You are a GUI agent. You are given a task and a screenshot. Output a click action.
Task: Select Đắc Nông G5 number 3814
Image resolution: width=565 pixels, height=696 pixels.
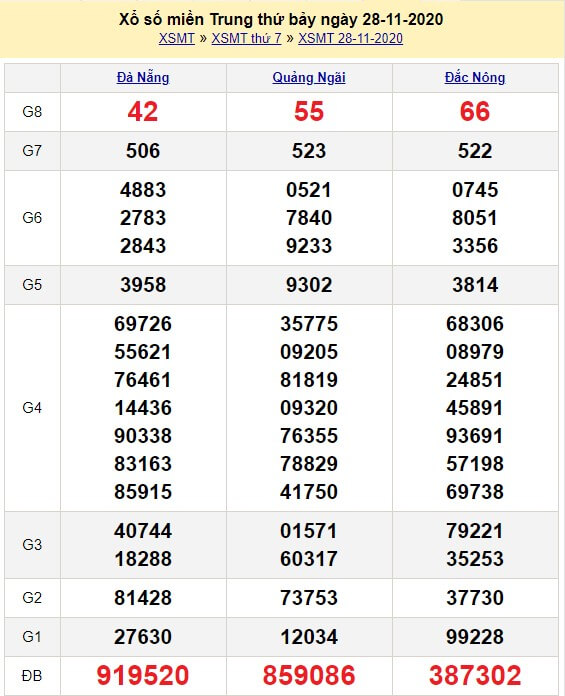tap(475, 285)
